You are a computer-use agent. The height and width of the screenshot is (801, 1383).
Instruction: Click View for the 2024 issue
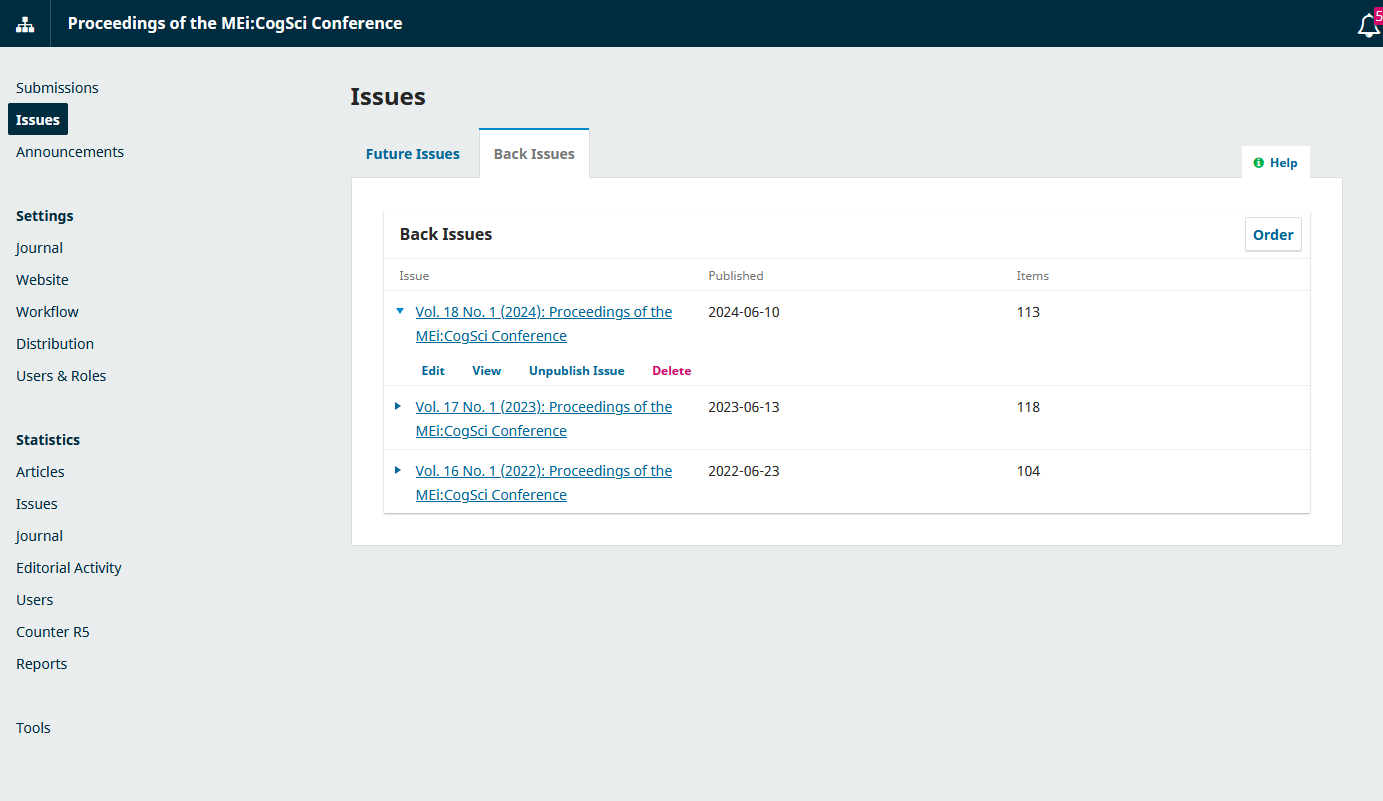[x=487, y=371]
